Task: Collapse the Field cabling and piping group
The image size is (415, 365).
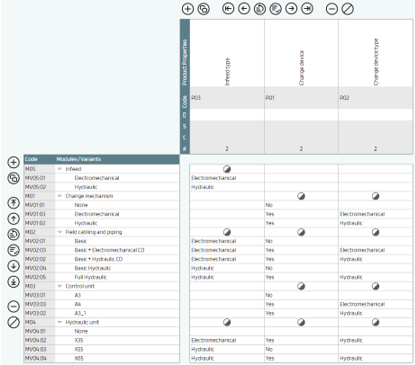Action: (x=60, y=232)
